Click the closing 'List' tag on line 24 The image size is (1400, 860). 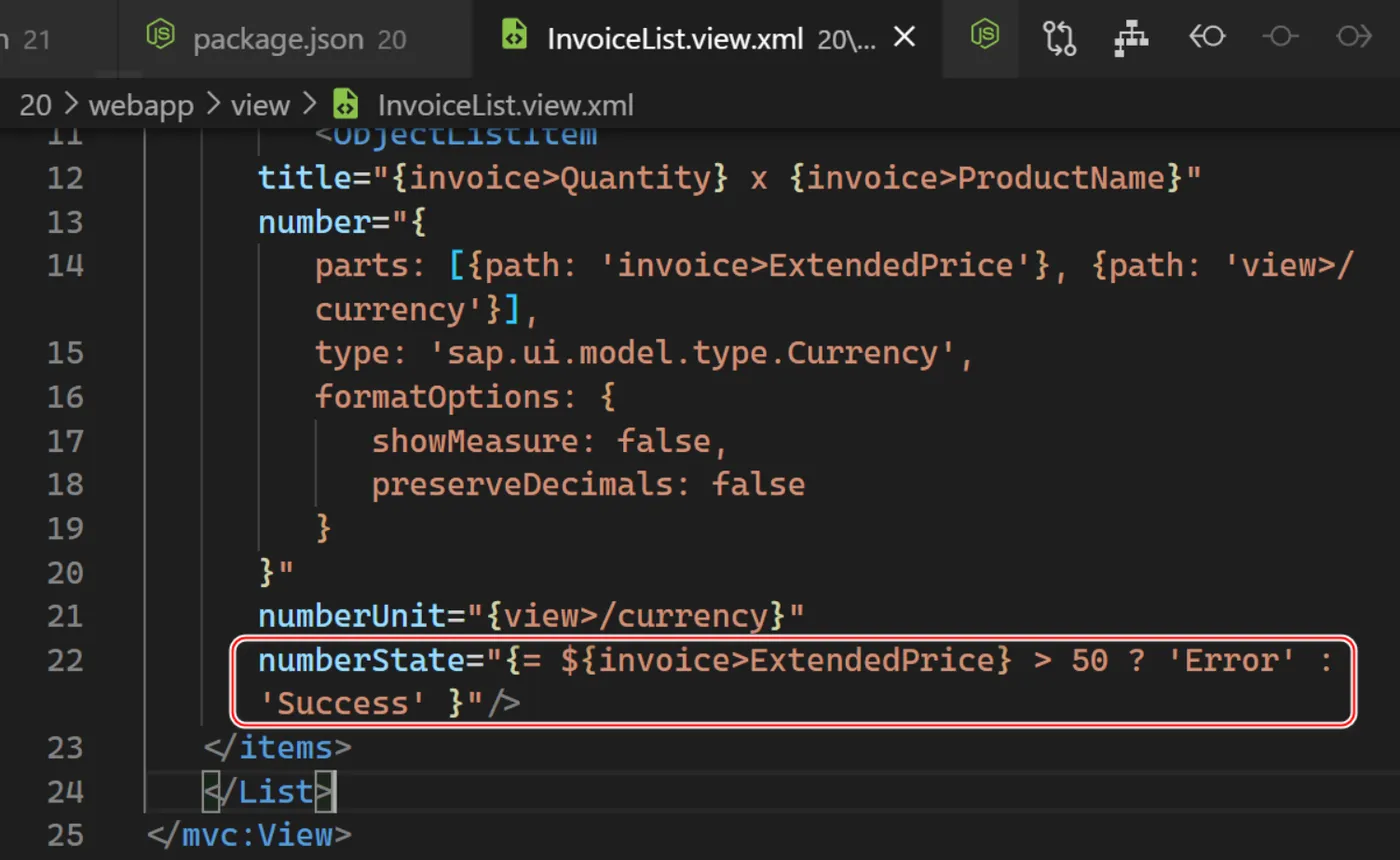pos(268,791)
